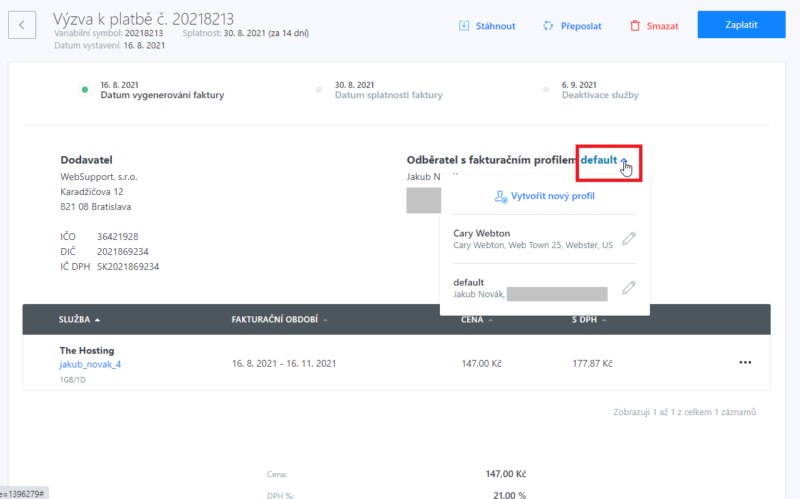Click the Datum vygenerování faktury label
This screenshot has width=800, height=499.
[162, 95]
